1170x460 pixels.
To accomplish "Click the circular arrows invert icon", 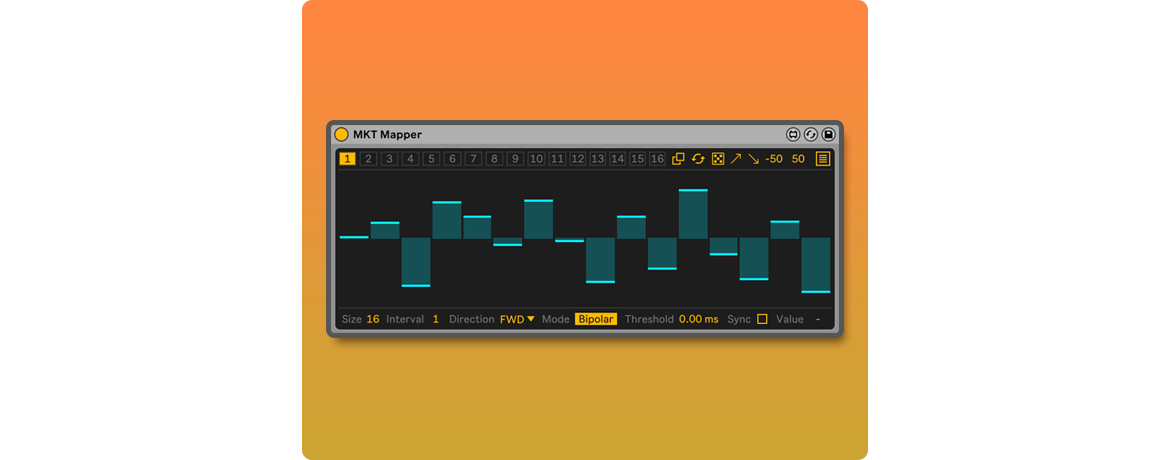I will (x=698, y=159).
